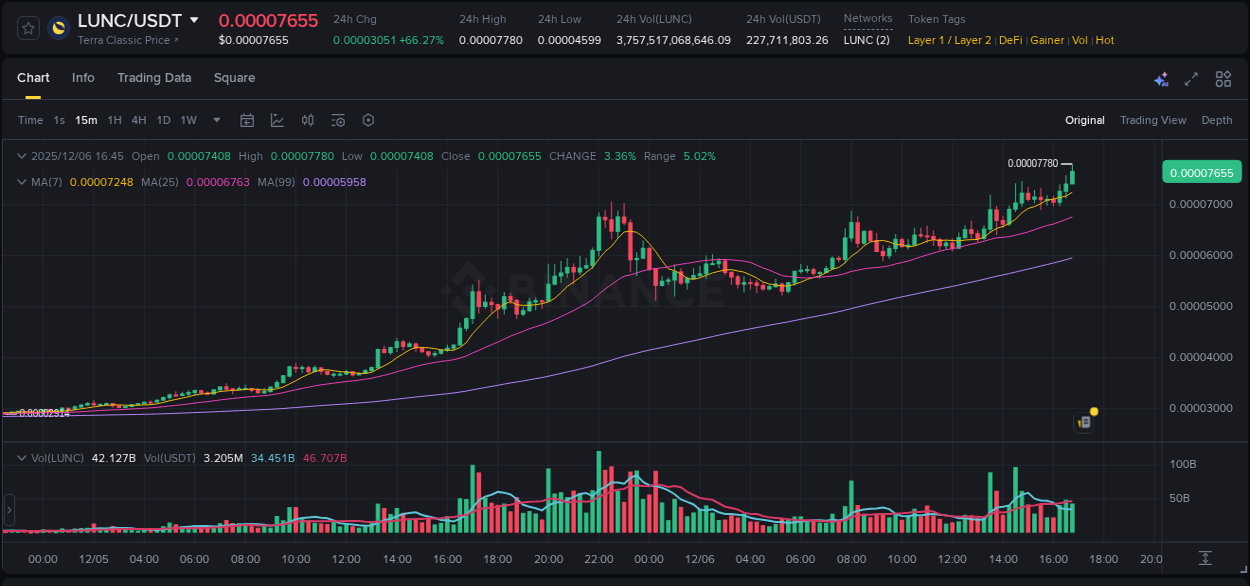The image size is (1250, 586).
Task: Collapse the Vol(LUNC) volume panel
Action: point(22,457)
